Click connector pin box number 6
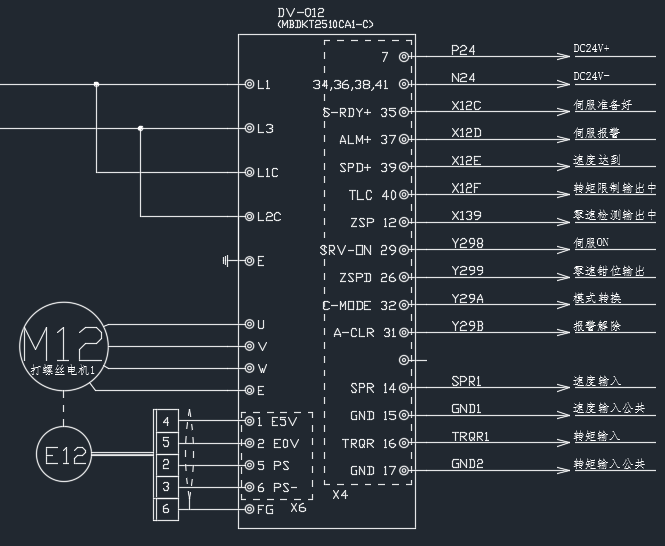665x546 pixels. pos(167,509)
